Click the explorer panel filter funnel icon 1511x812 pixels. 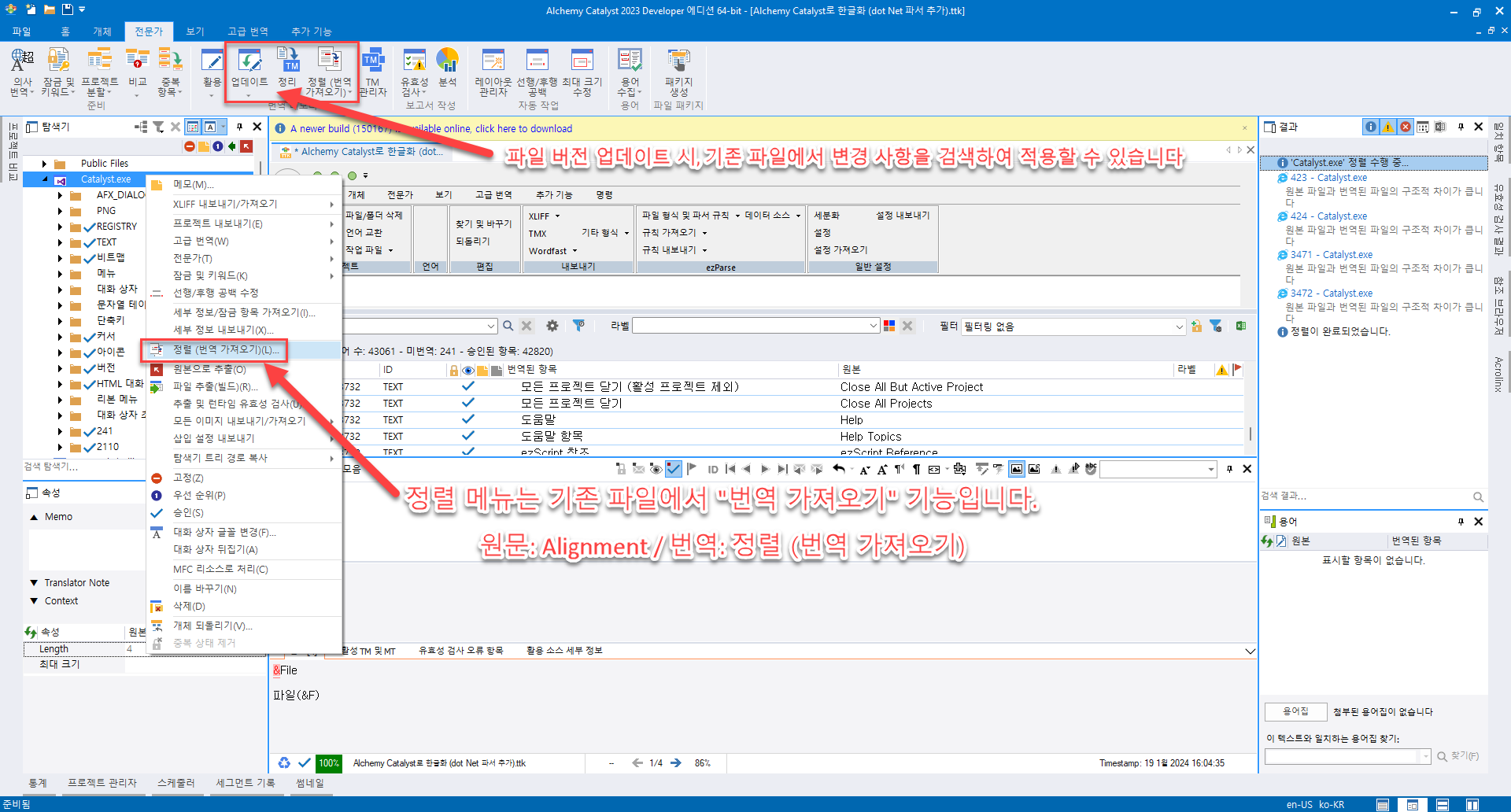(x=158, y=127)
